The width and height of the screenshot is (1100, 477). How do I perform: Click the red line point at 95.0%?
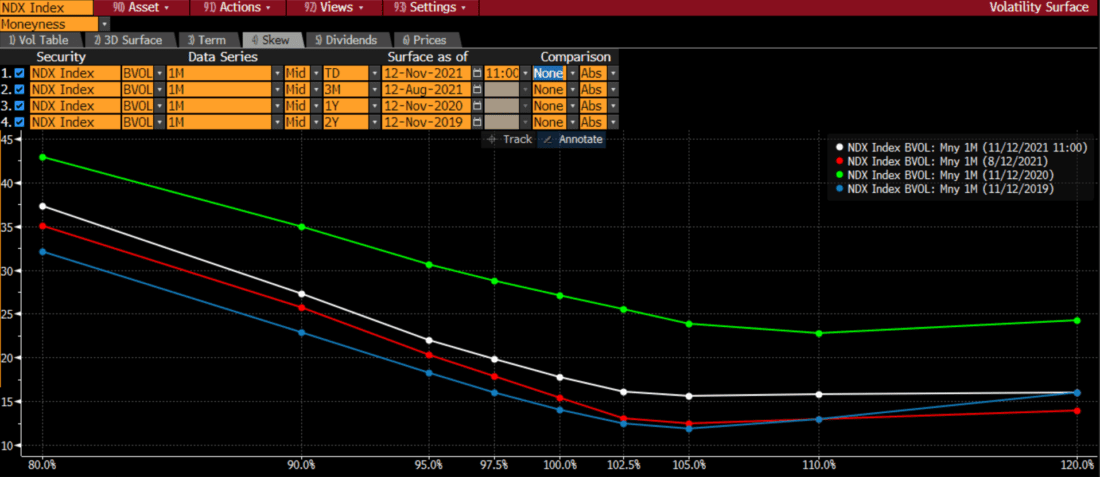[x=429, y=355]
